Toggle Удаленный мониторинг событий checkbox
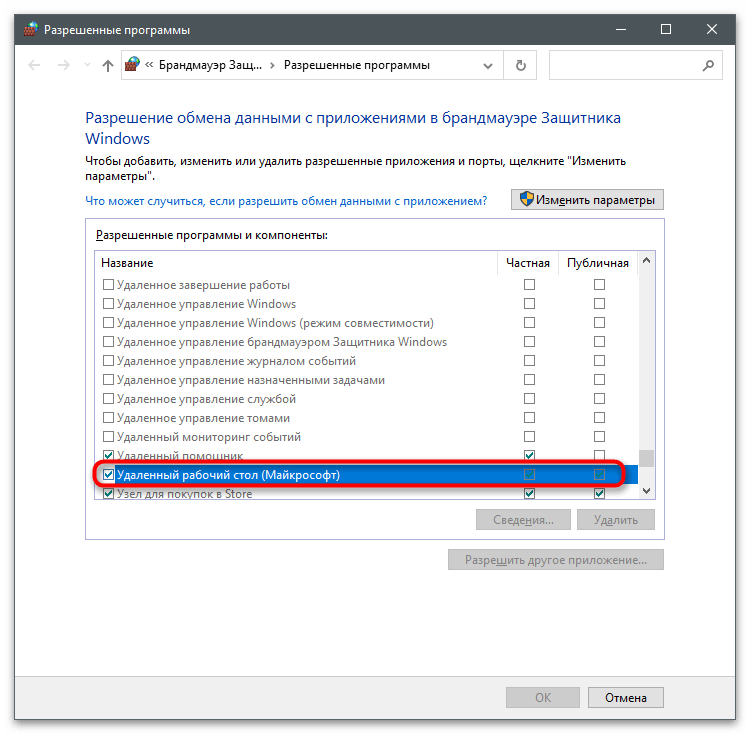The image size is (750, 734). point(109,437)
